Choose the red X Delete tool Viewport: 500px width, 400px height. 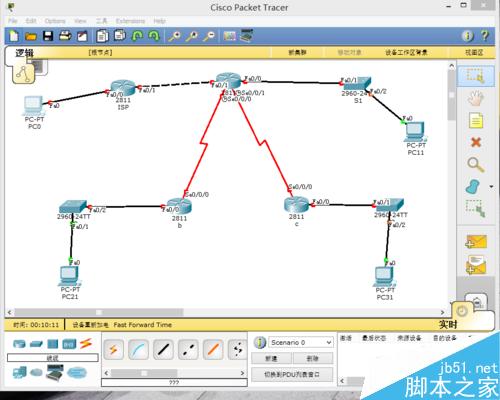pos(476,143)
